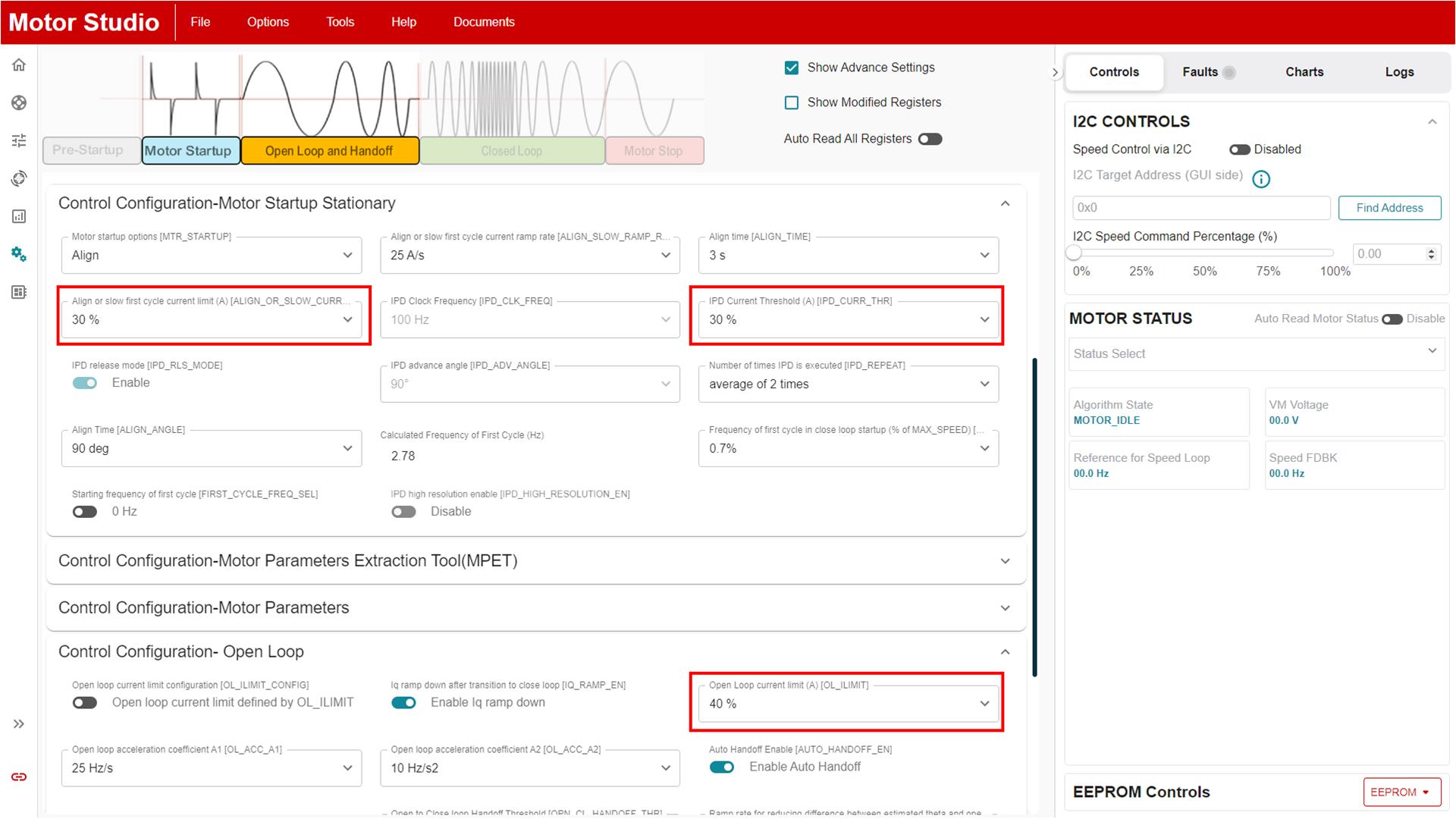Click Find Address button for I2C
This screenshot has height=819, width=1456.
tap(1390, 208)
